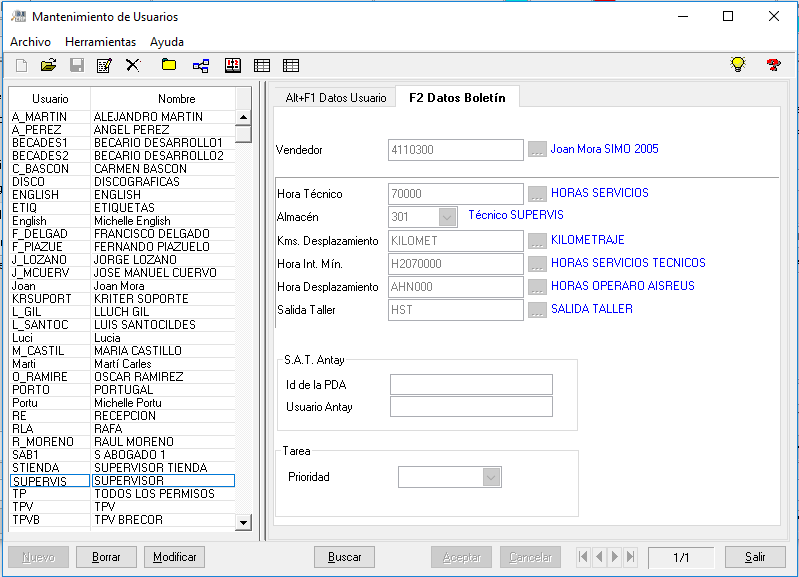Viewport: 799px width, 577px height.
Task: Go to next record navigation arrow
Action: (x=615, y=557)
